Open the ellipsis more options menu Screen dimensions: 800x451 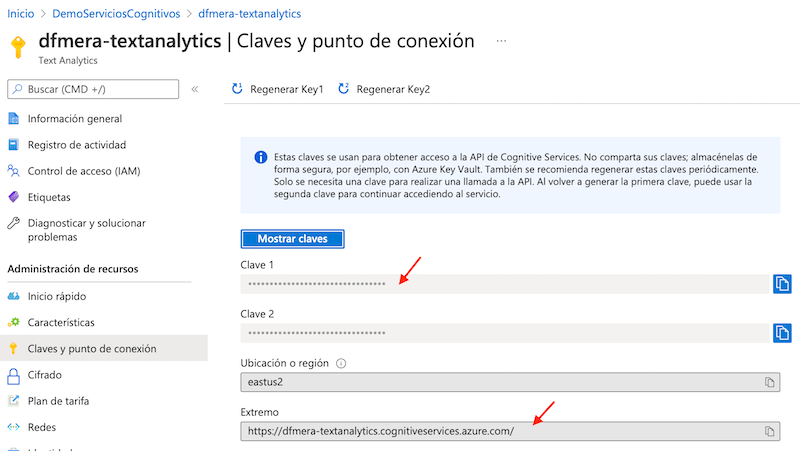501,41
